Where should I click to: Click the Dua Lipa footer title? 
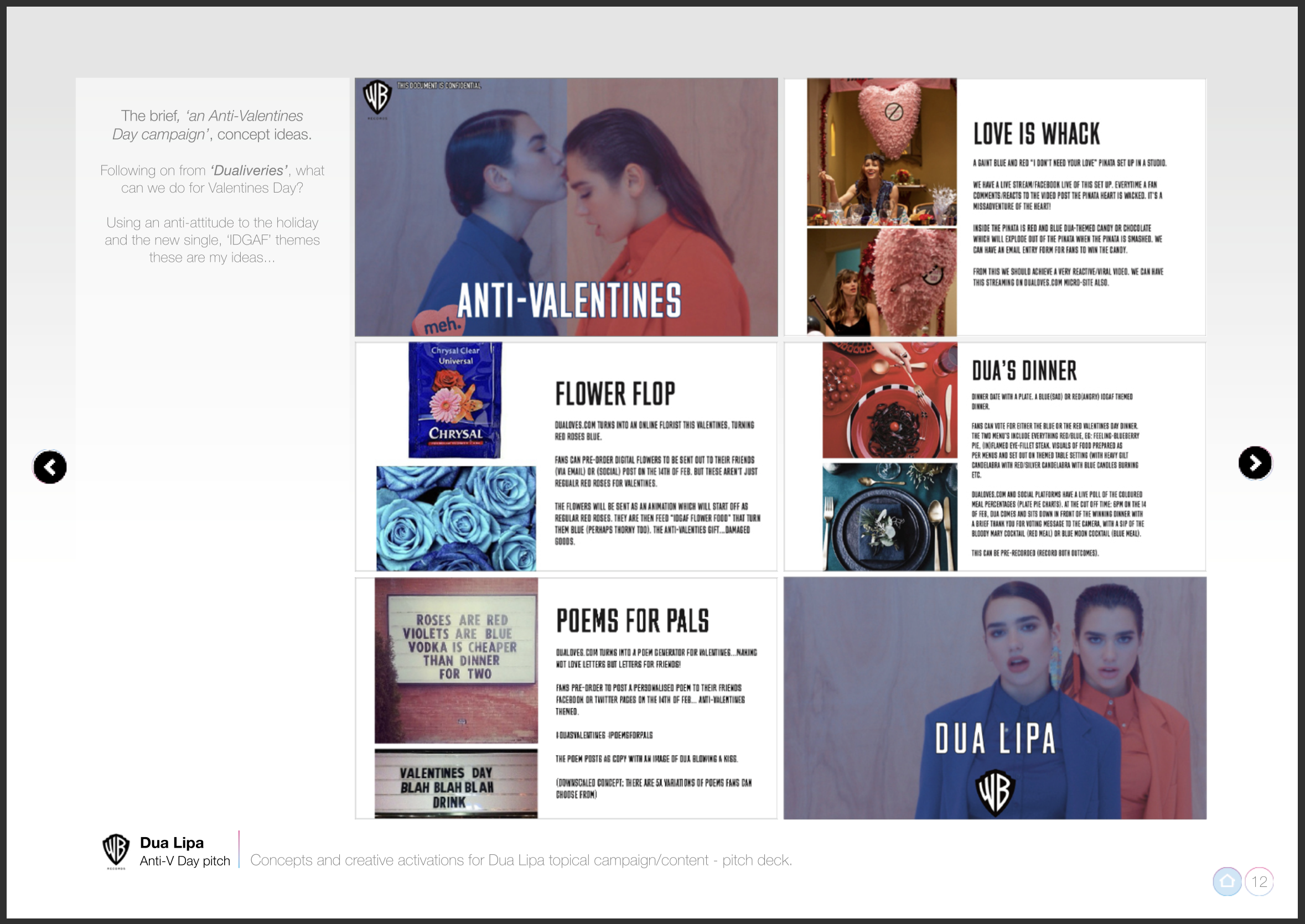pos(172,842)
